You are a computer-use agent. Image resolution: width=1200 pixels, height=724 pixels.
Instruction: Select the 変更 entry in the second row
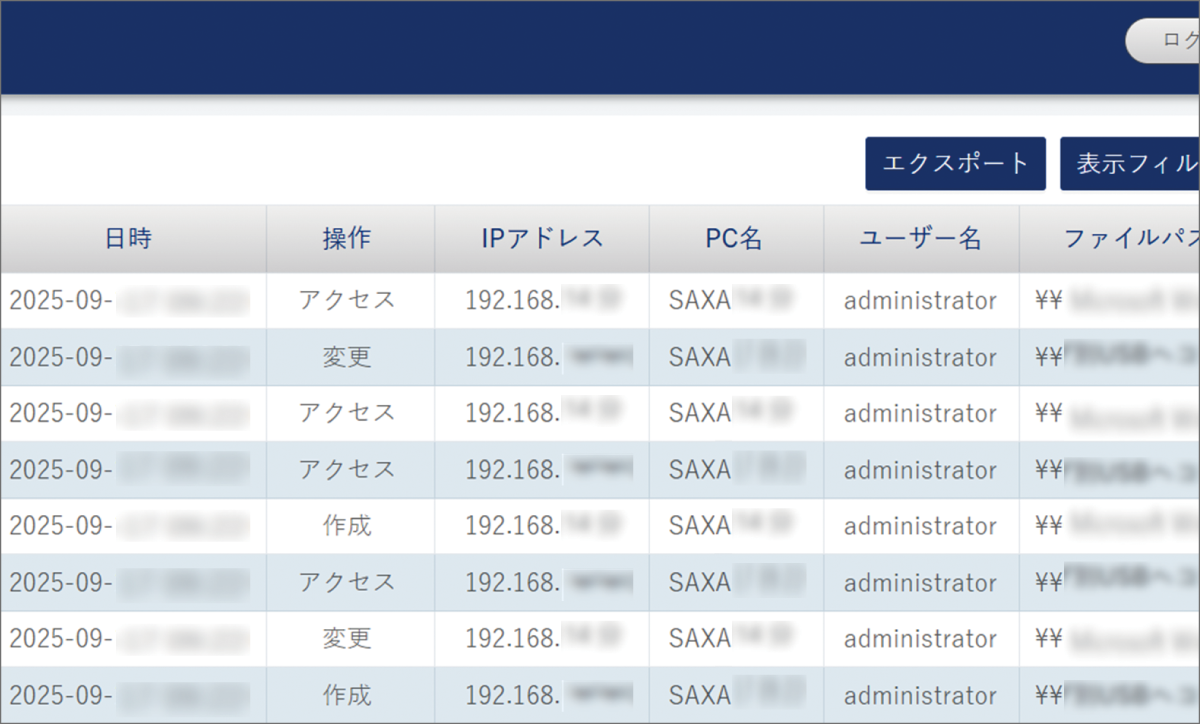click(350, 357)
